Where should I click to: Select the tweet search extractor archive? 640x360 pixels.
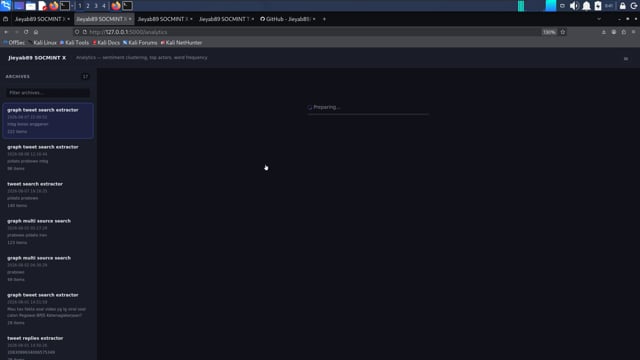(x=48, y=194)
